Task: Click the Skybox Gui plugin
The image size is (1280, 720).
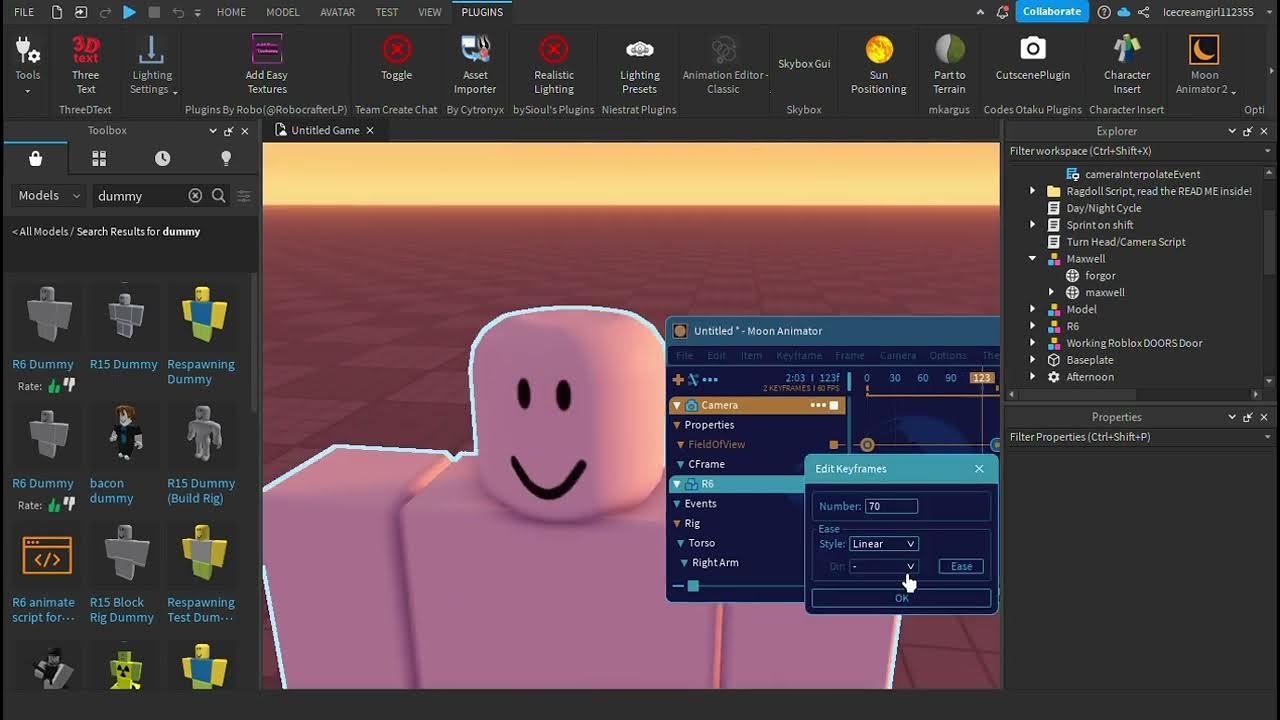Action: tap(804, 64)
